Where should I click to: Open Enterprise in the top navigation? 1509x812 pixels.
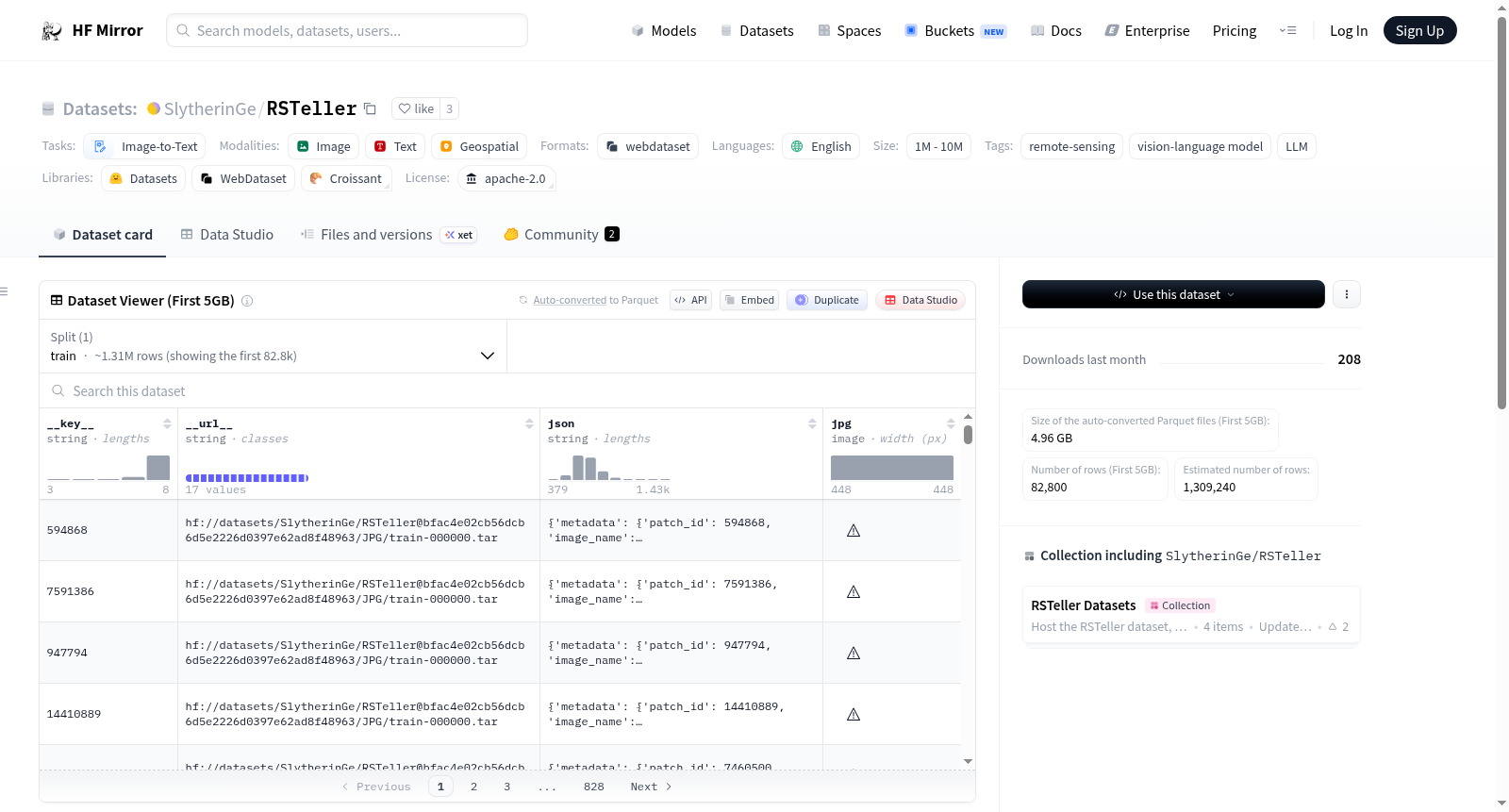click(x=1147, y=31)
